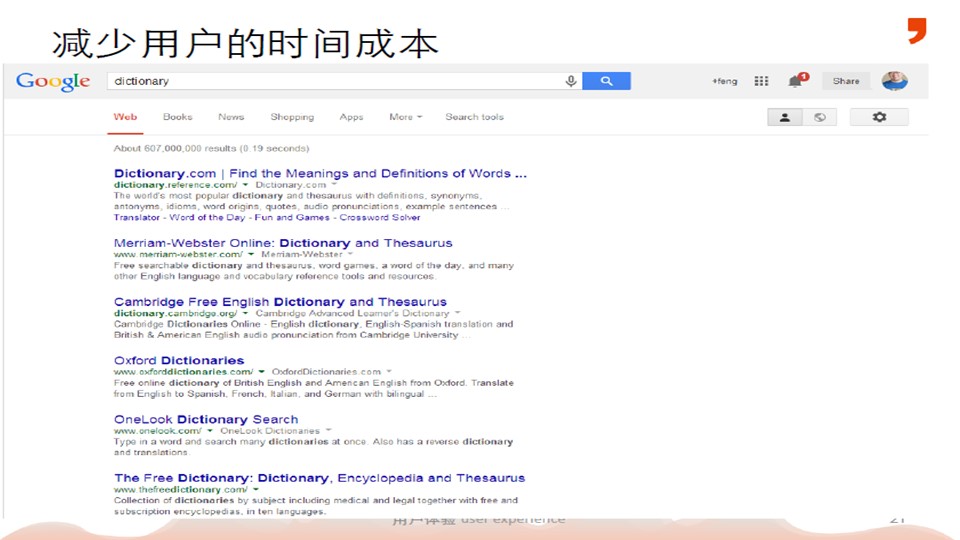Open The Free Dictionary result link
This screenshot has width=960, height=540.
[320, 478]
